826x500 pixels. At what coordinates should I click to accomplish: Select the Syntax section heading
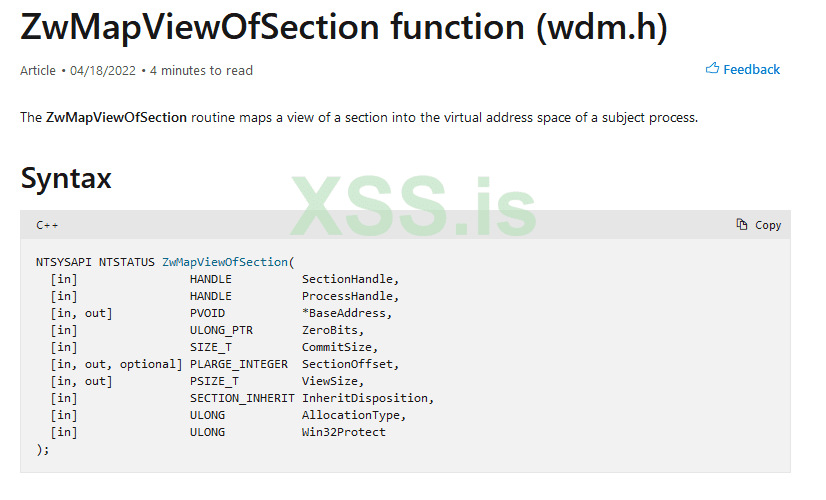[66, 178]
